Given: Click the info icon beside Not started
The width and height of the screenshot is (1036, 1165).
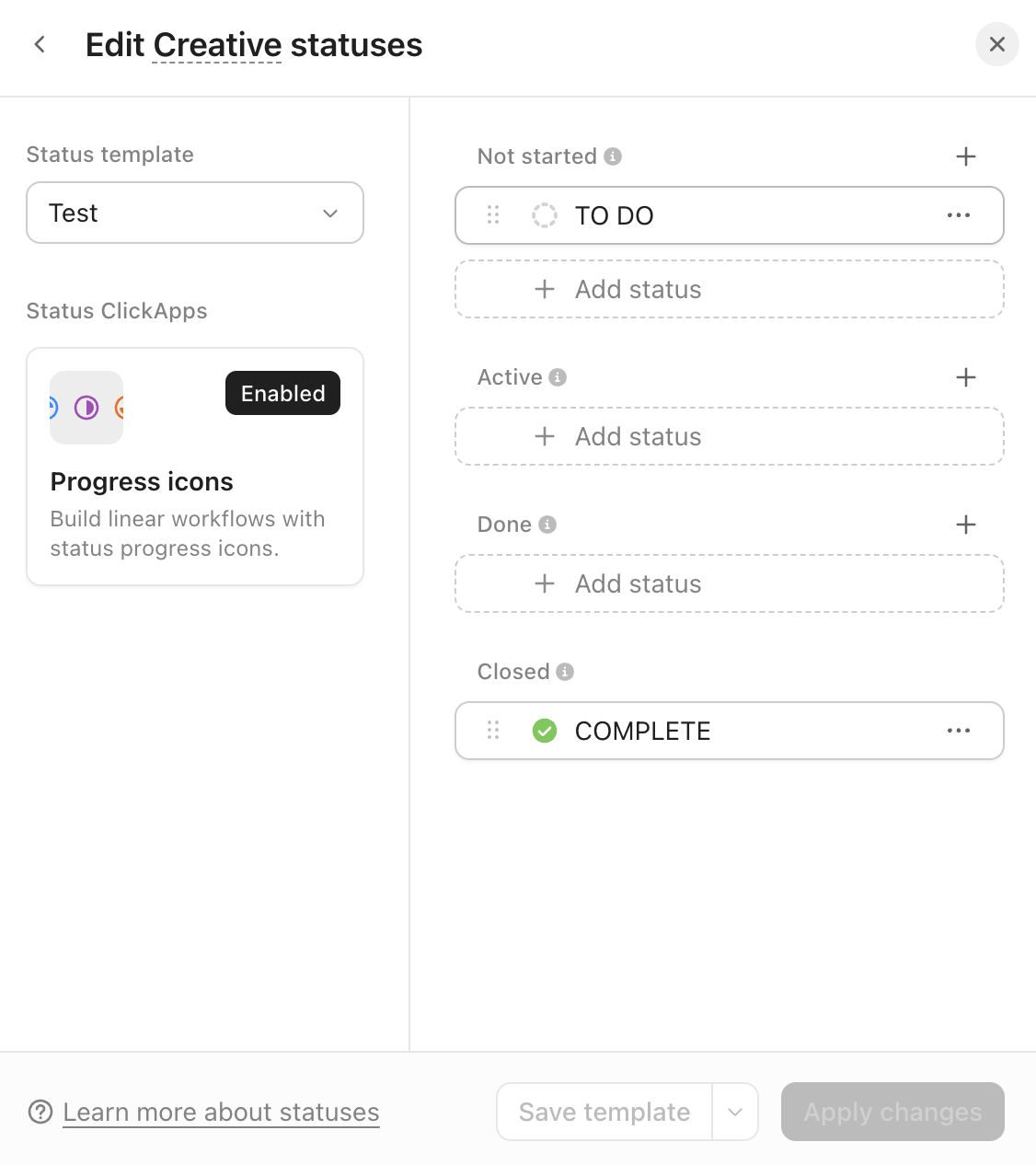Looking at the screenshot, I should click(x=613, y=156).
